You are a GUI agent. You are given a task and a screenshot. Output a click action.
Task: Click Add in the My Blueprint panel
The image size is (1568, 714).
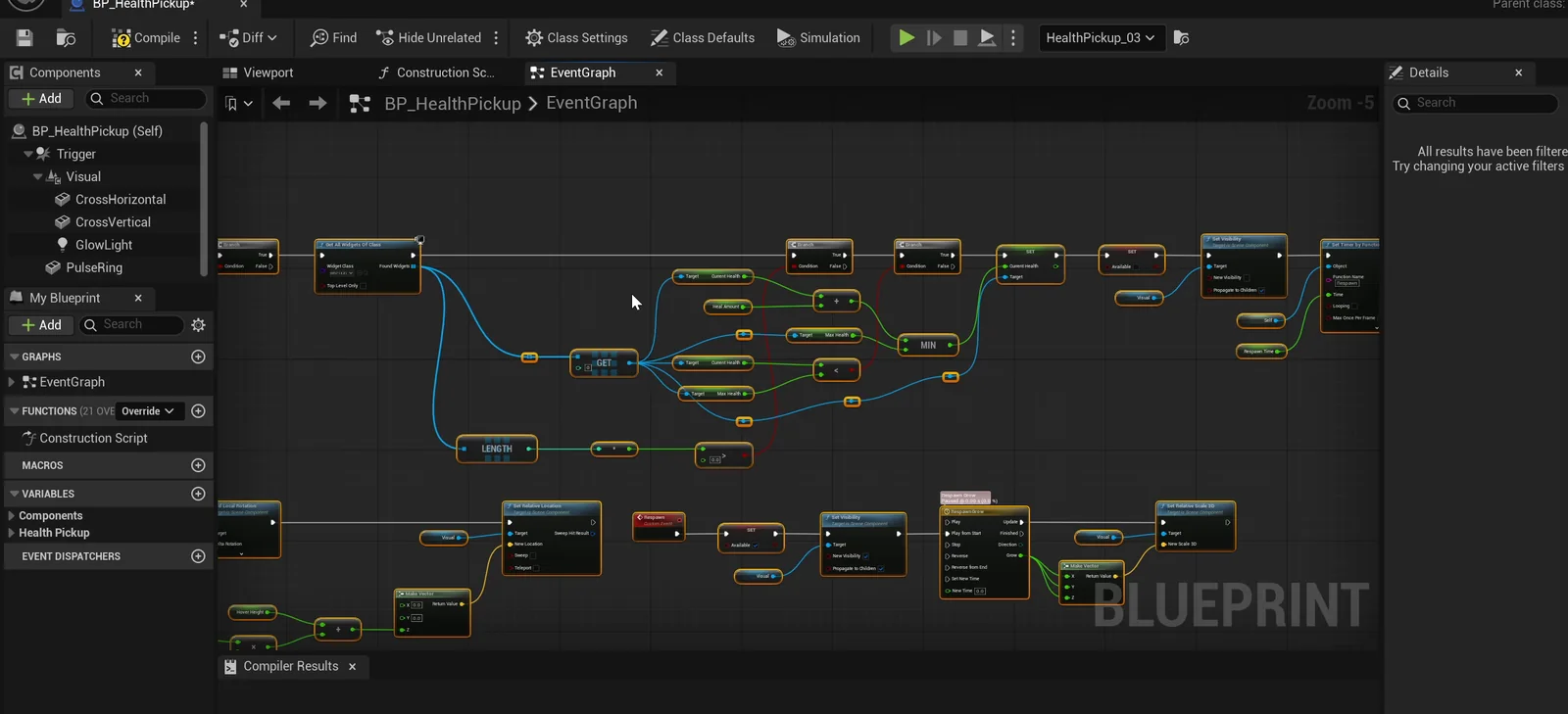[x=41, y=325]
